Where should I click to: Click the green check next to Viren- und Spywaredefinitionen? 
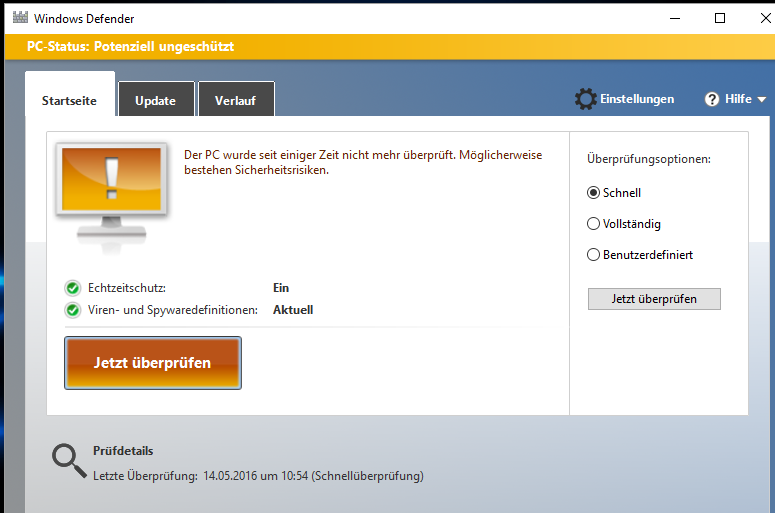point(73,310)
